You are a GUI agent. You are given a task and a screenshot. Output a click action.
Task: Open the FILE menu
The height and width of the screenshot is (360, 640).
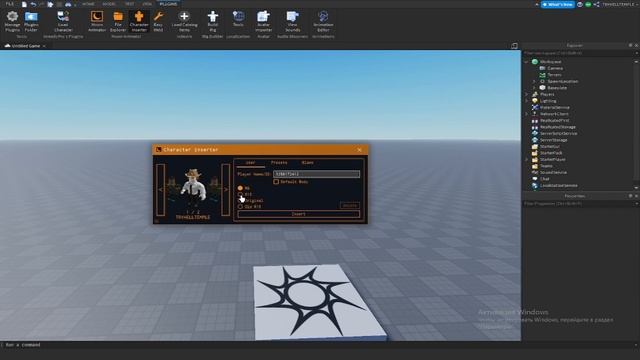(9, 4)
